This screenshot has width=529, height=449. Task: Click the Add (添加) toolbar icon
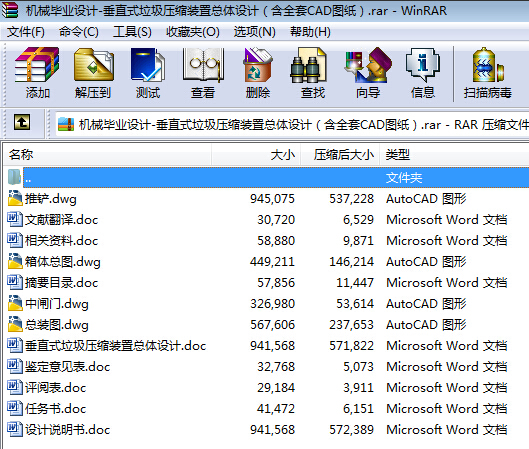[37, 64]
